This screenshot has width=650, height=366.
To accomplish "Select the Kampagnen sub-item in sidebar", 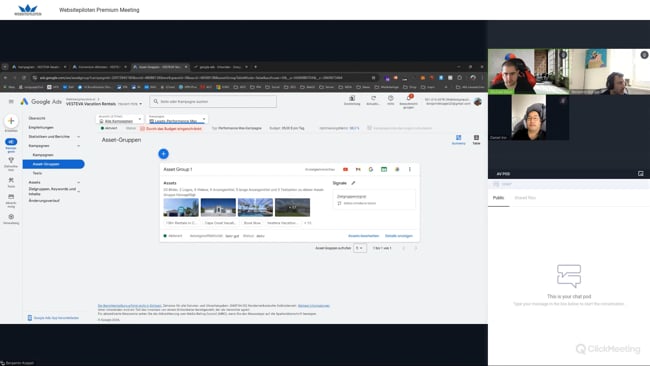I will tap(43, 155).
